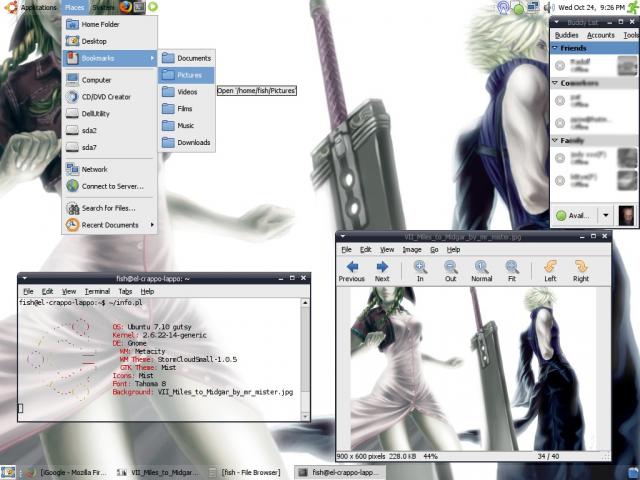
Task: Open the Available status dropdown arrow
Action: point(606,216)
